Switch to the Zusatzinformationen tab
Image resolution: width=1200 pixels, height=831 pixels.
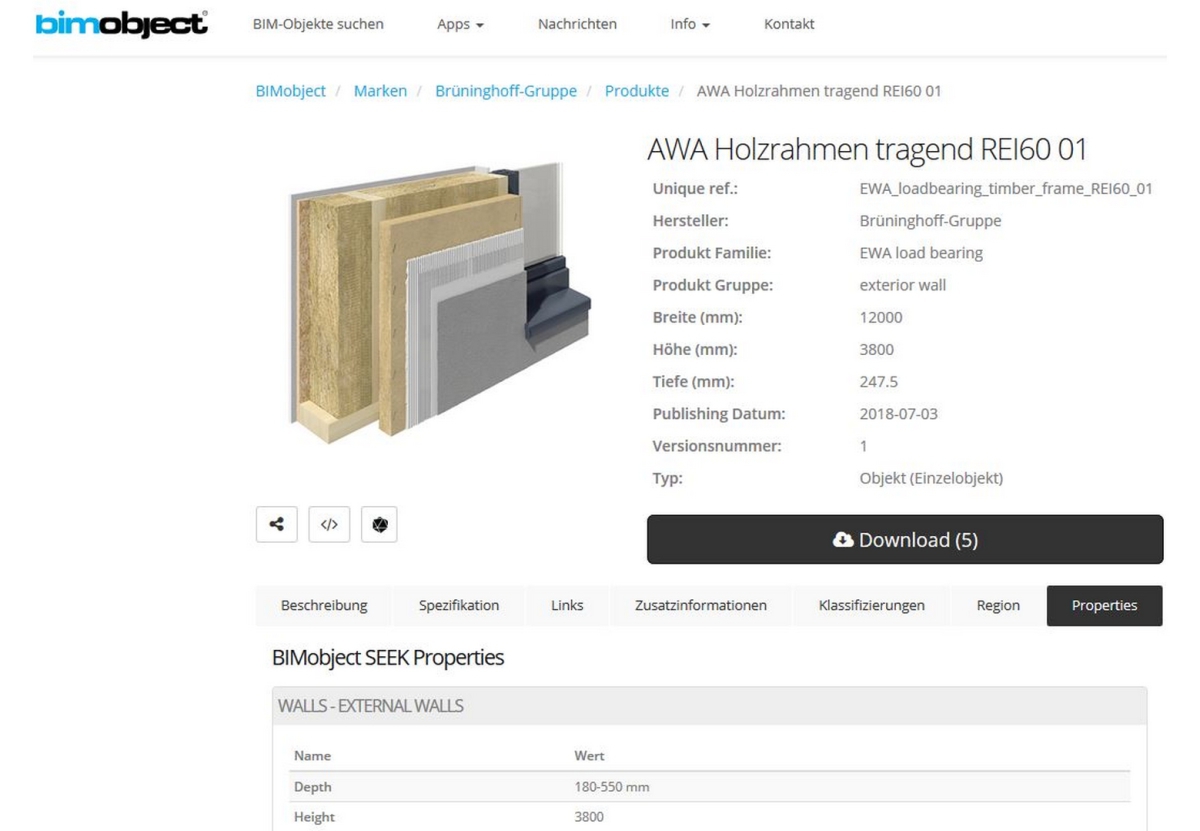[x=701, y=606]
